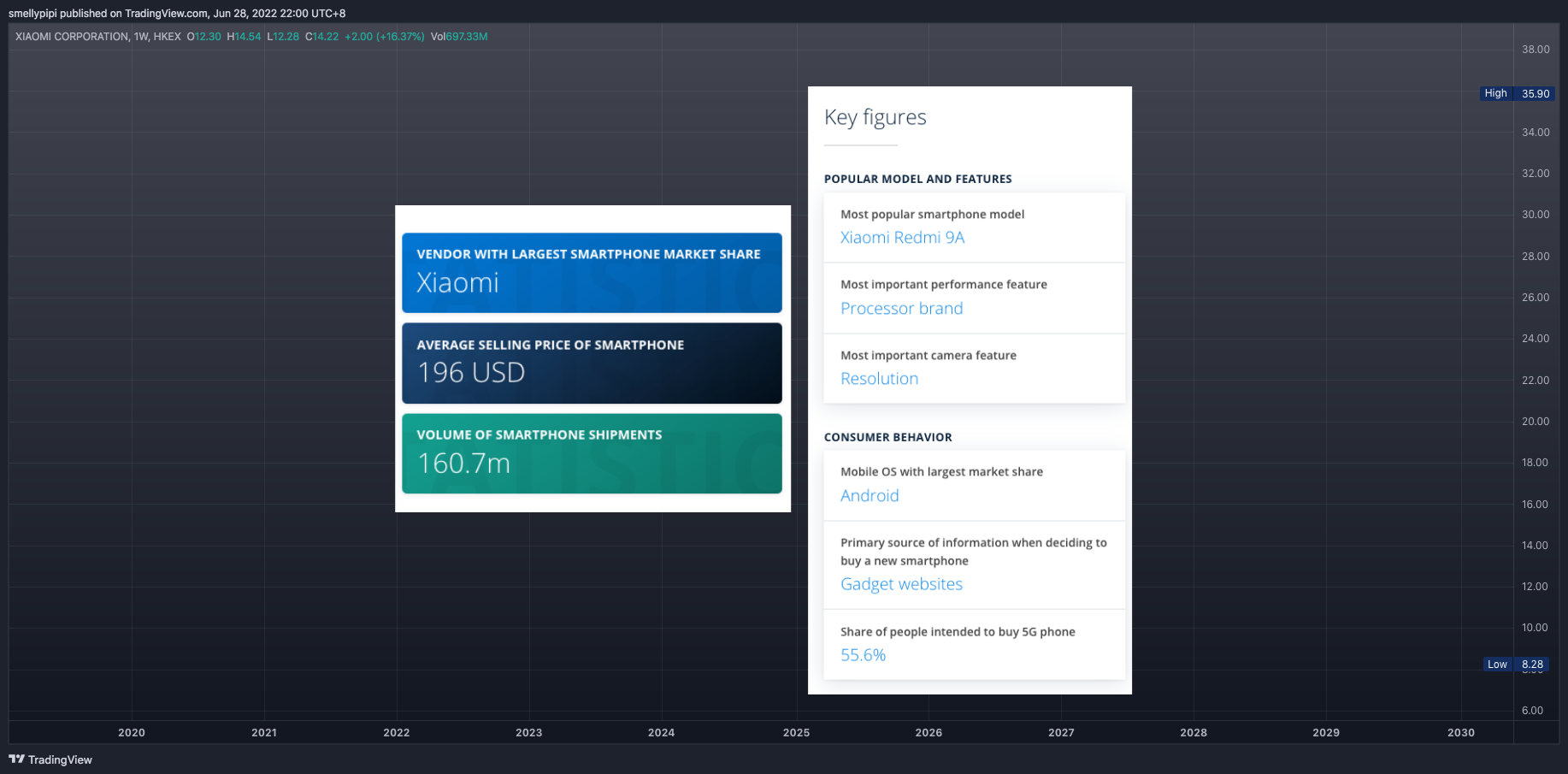Viewport: 1568px width, 774px height.
Task: Click the 2028 label on time axis
Action: tap(1194, 733)
